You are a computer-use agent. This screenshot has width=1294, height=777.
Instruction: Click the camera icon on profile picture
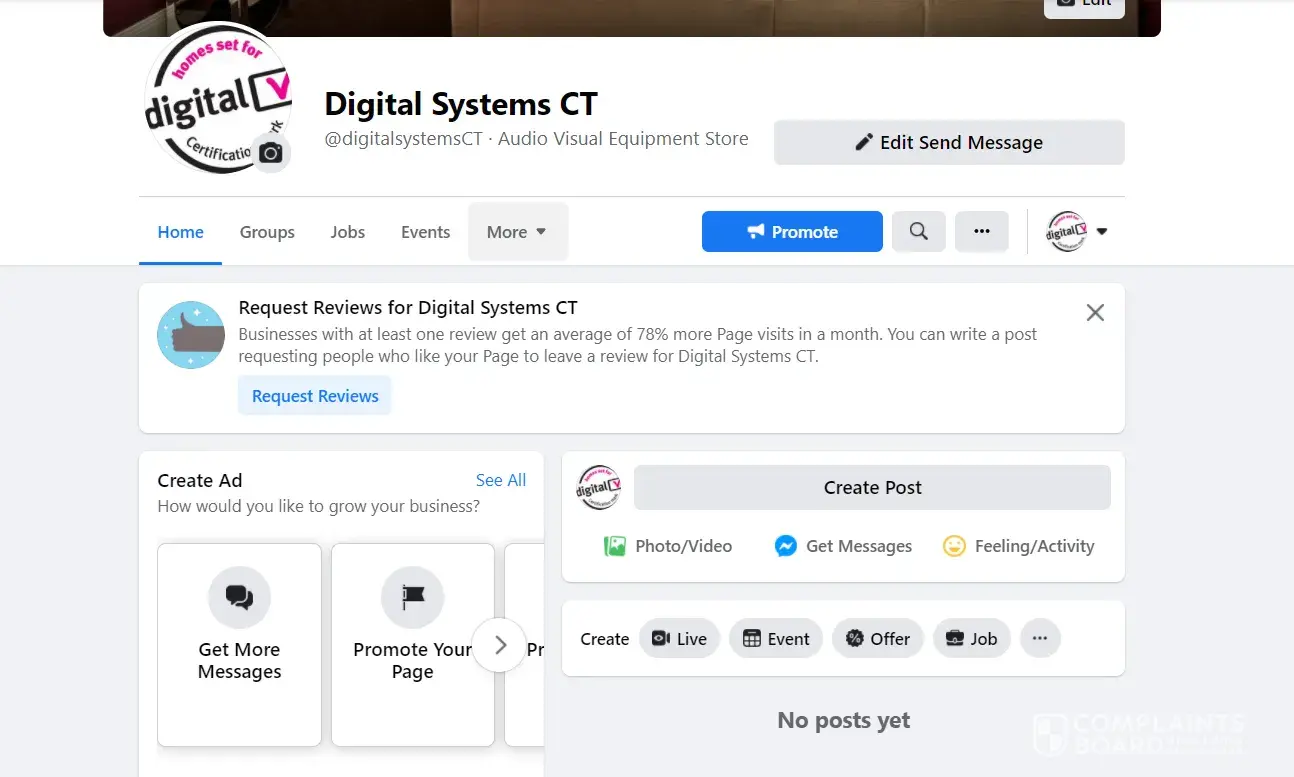[x=270, y=153]
